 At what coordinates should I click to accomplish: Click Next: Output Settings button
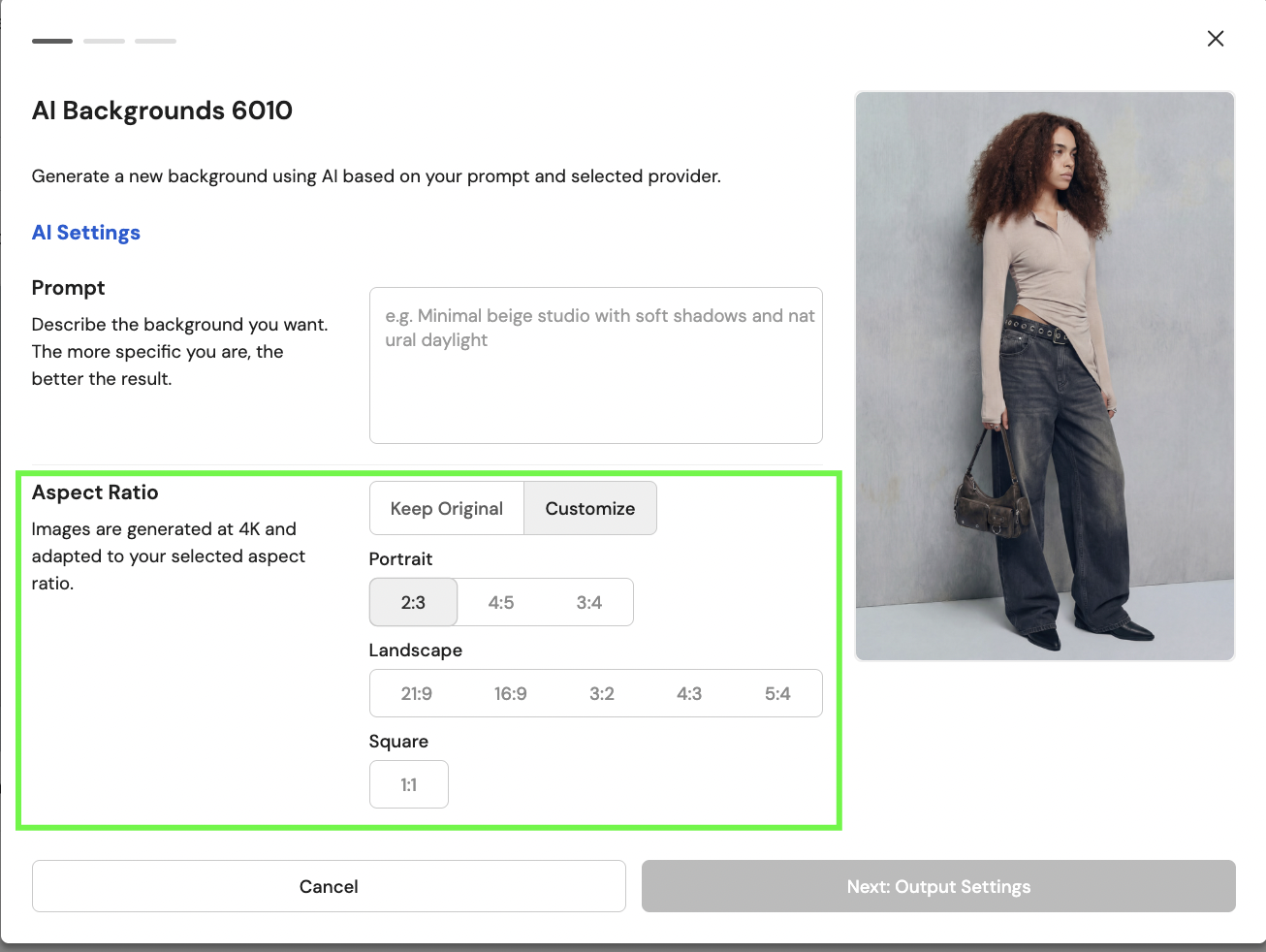[x=938, y=886]
